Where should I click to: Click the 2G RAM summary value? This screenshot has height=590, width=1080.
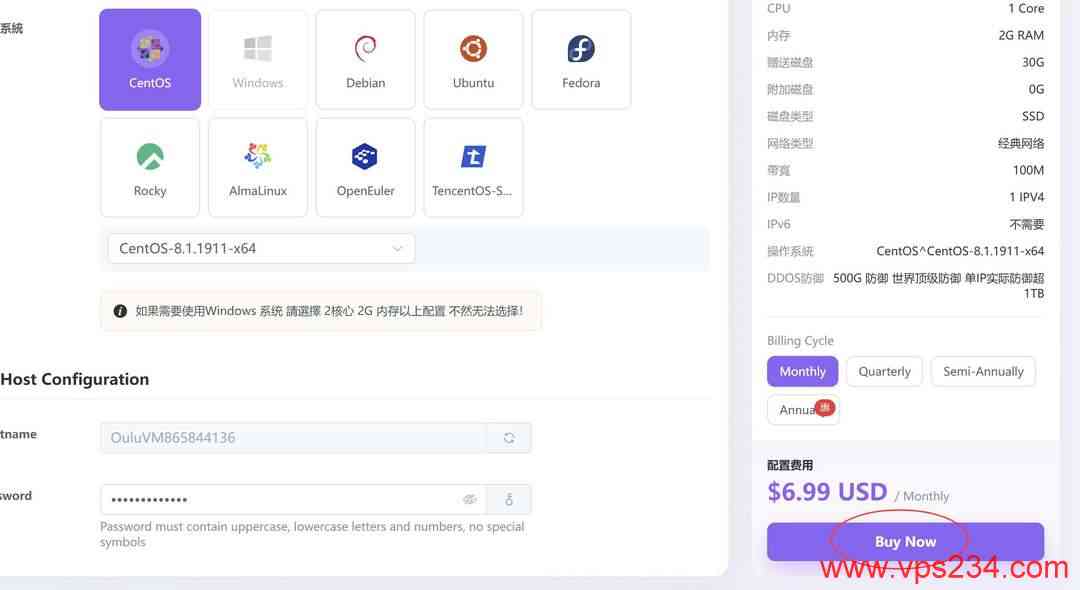click(x=1021, y=35)
